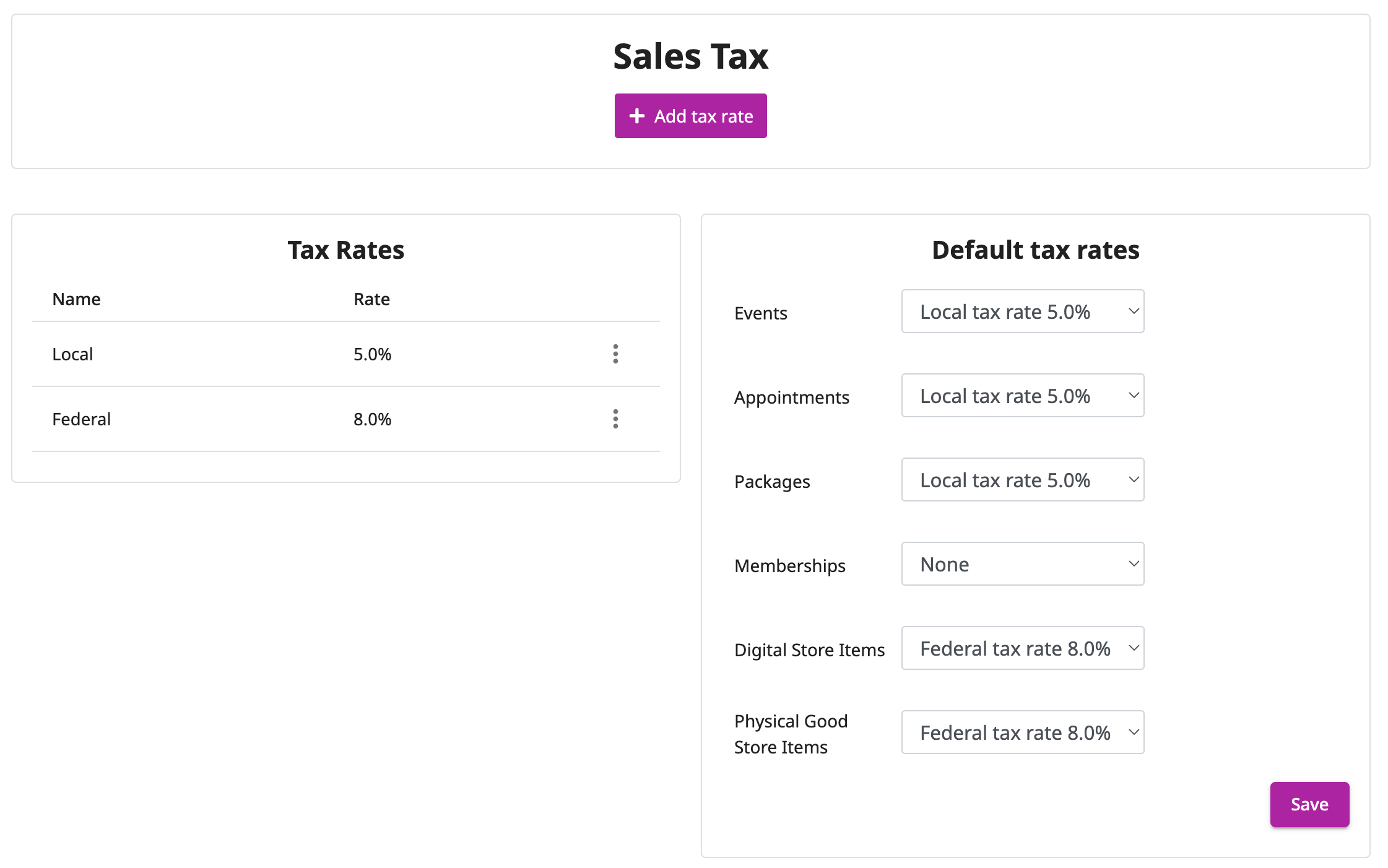Click the Physical Good Store Items label
The height and width of the screenshot is (868, 1388).
tap(791, 734)
